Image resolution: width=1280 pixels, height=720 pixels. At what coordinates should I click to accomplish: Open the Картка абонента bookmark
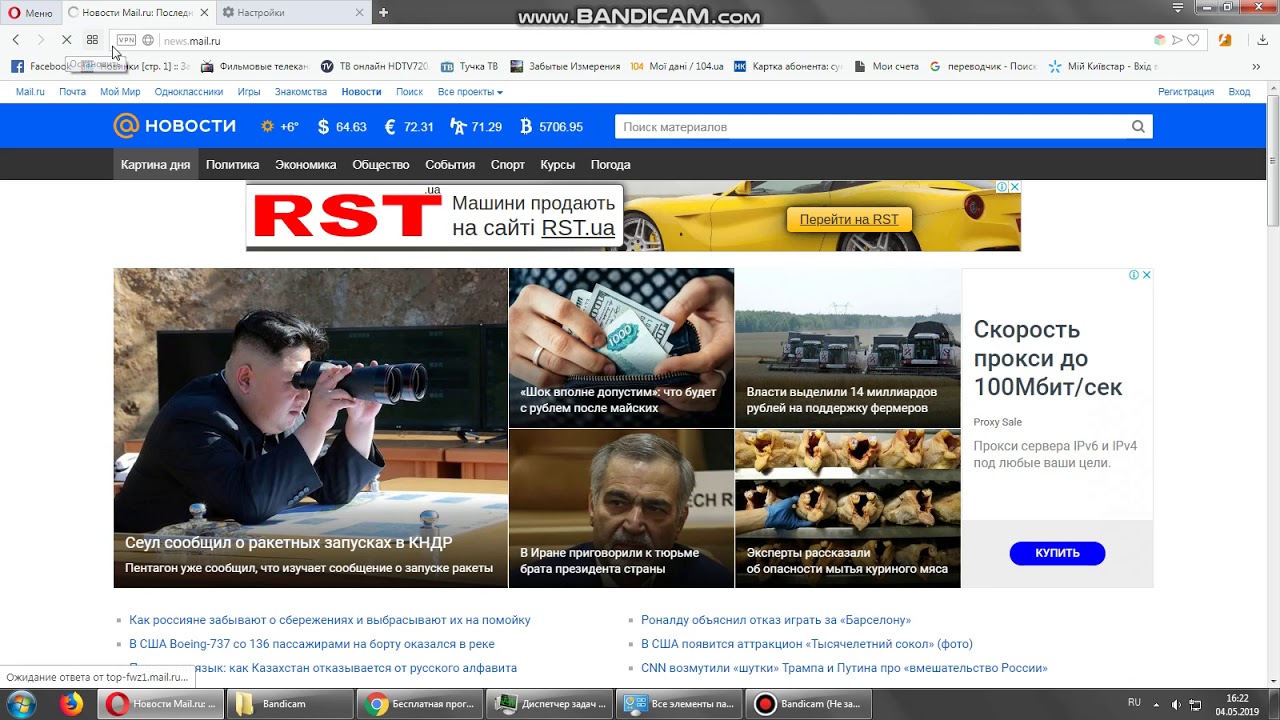(x=788, y=67)
